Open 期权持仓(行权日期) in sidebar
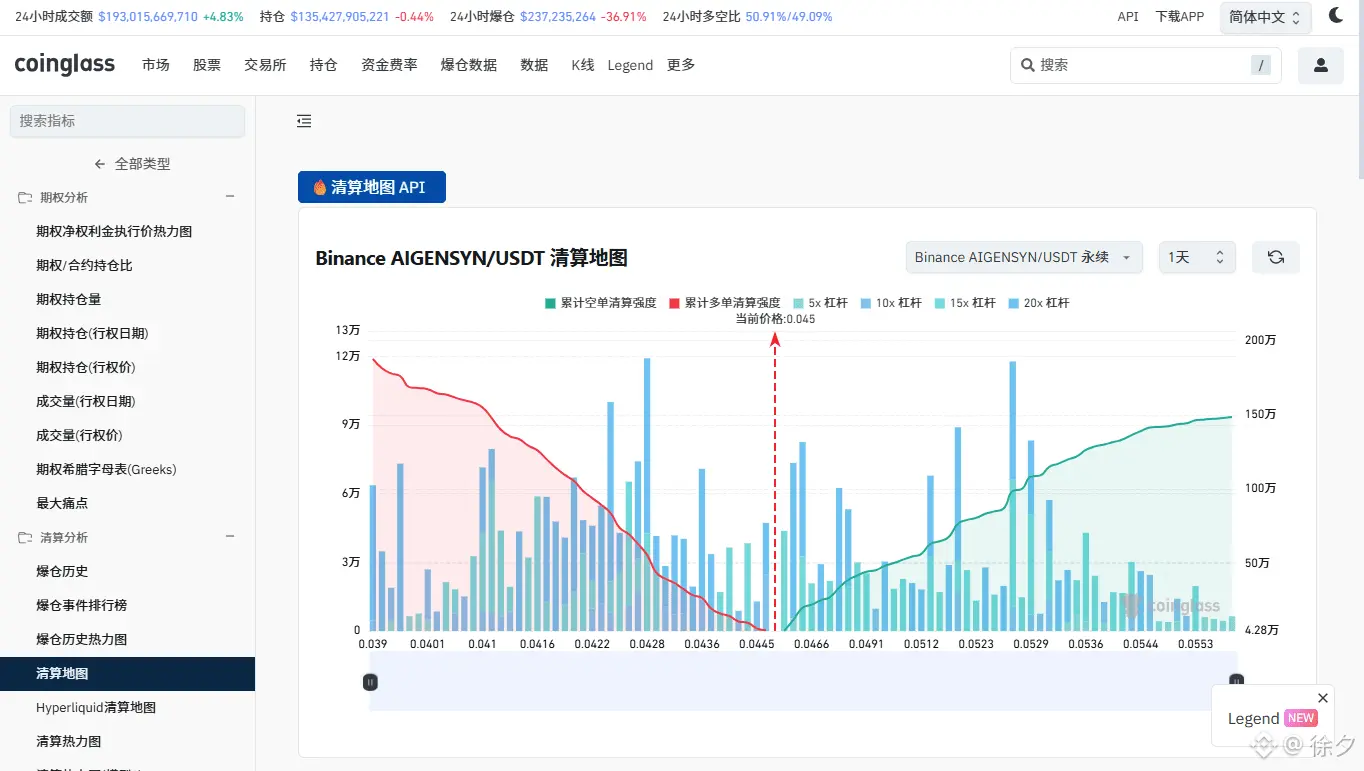1364x771 pixels. click(92, 334)
